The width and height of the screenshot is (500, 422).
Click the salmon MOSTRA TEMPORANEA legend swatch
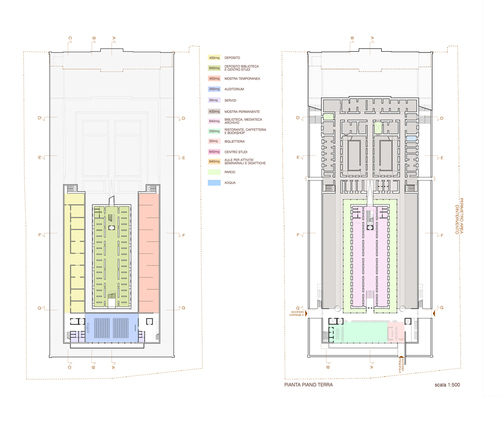click(x=214, y=79)
